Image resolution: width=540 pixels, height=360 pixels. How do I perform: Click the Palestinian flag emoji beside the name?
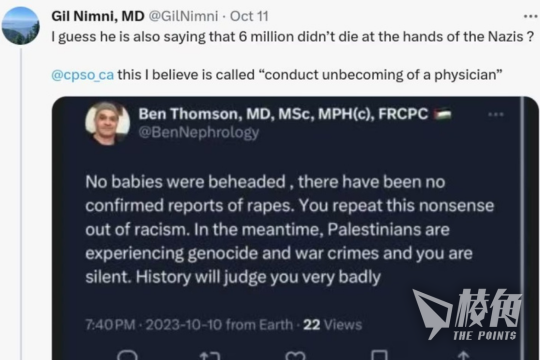443,114
